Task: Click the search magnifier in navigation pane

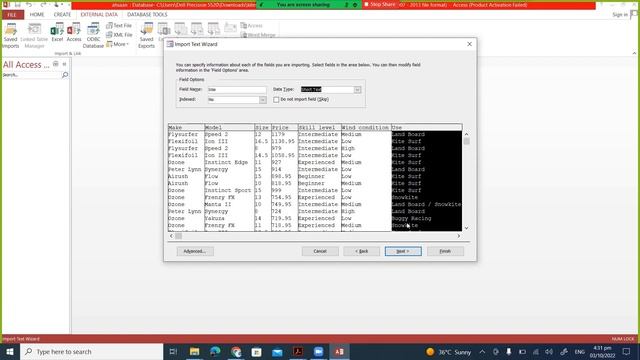Action: [x=65, y=75]
